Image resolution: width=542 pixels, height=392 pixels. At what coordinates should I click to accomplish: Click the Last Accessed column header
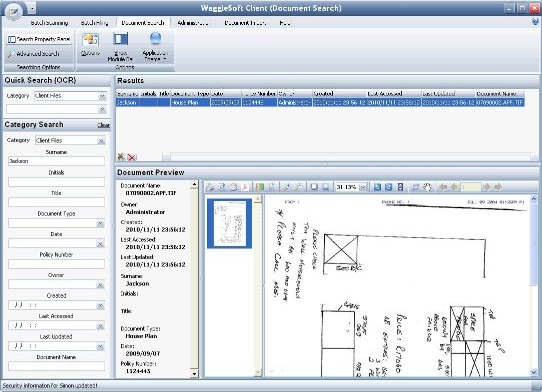tap(393, 94)
